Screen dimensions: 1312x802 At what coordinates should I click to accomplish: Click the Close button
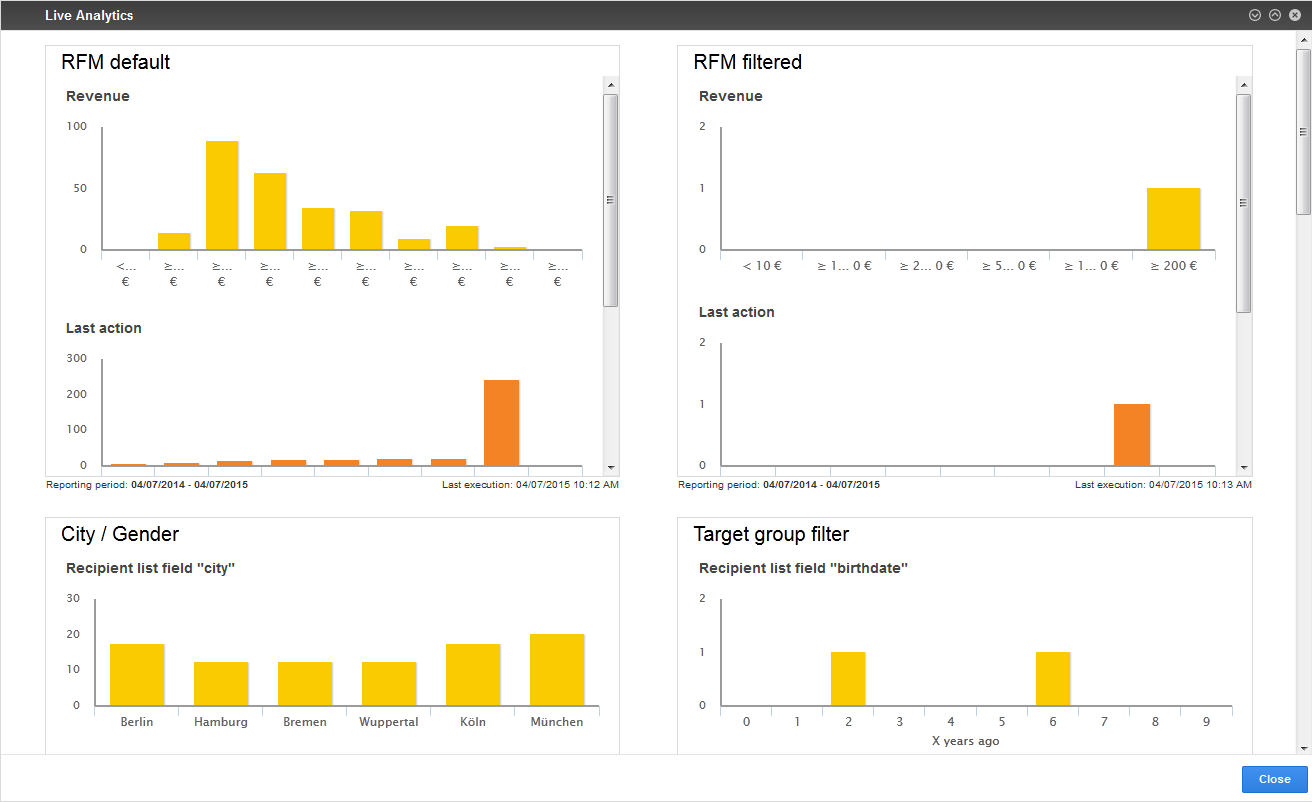pyautogui.click(x=1274, y=780)
